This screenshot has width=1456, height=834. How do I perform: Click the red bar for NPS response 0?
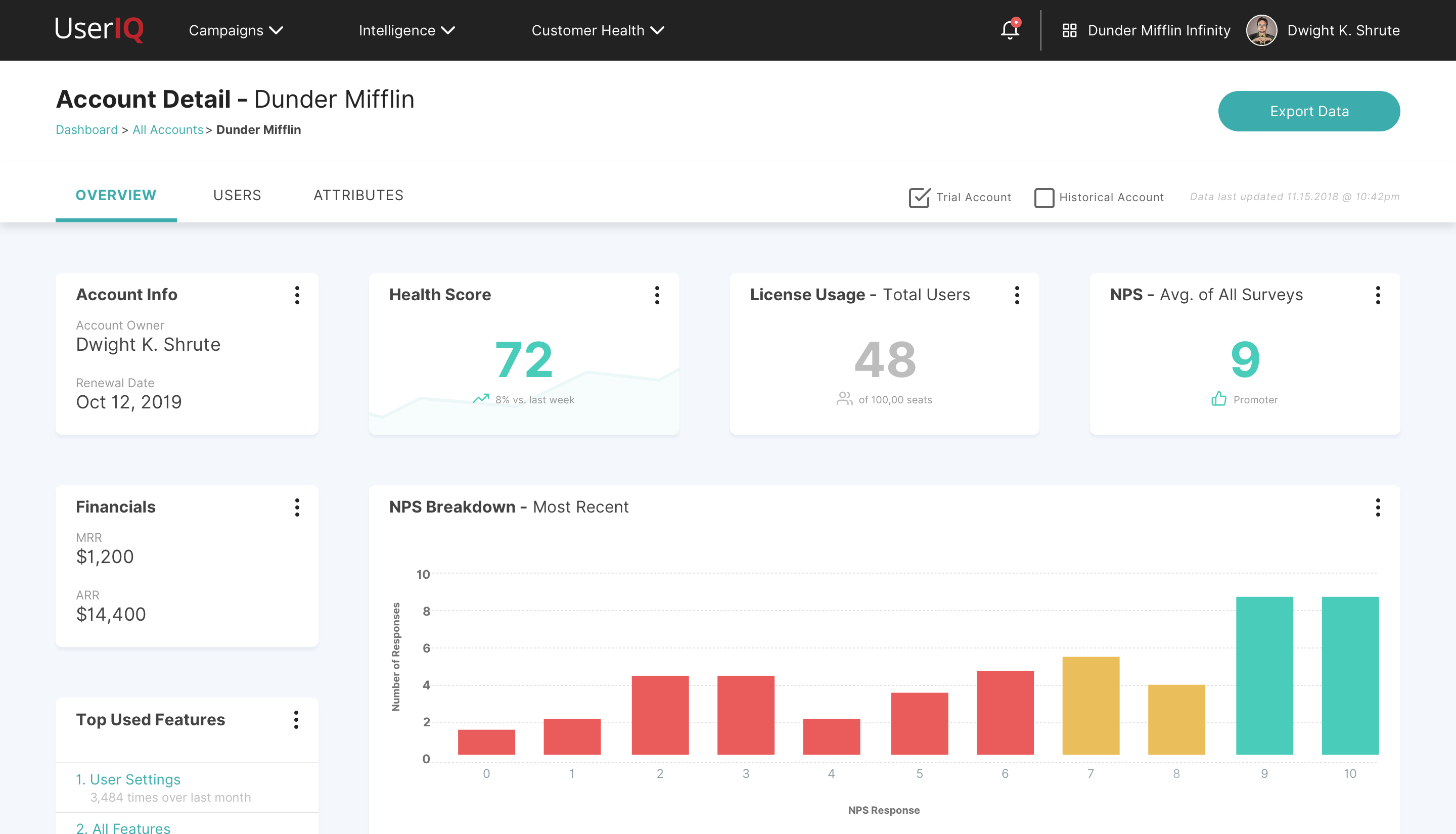click(x=486, y=742)
